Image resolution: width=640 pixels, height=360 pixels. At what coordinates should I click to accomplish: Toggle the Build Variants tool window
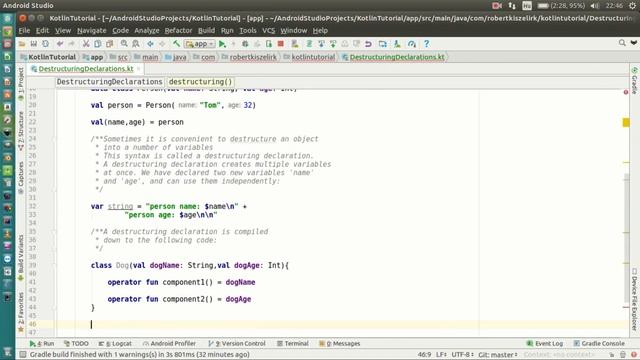[x=21, y=258]
